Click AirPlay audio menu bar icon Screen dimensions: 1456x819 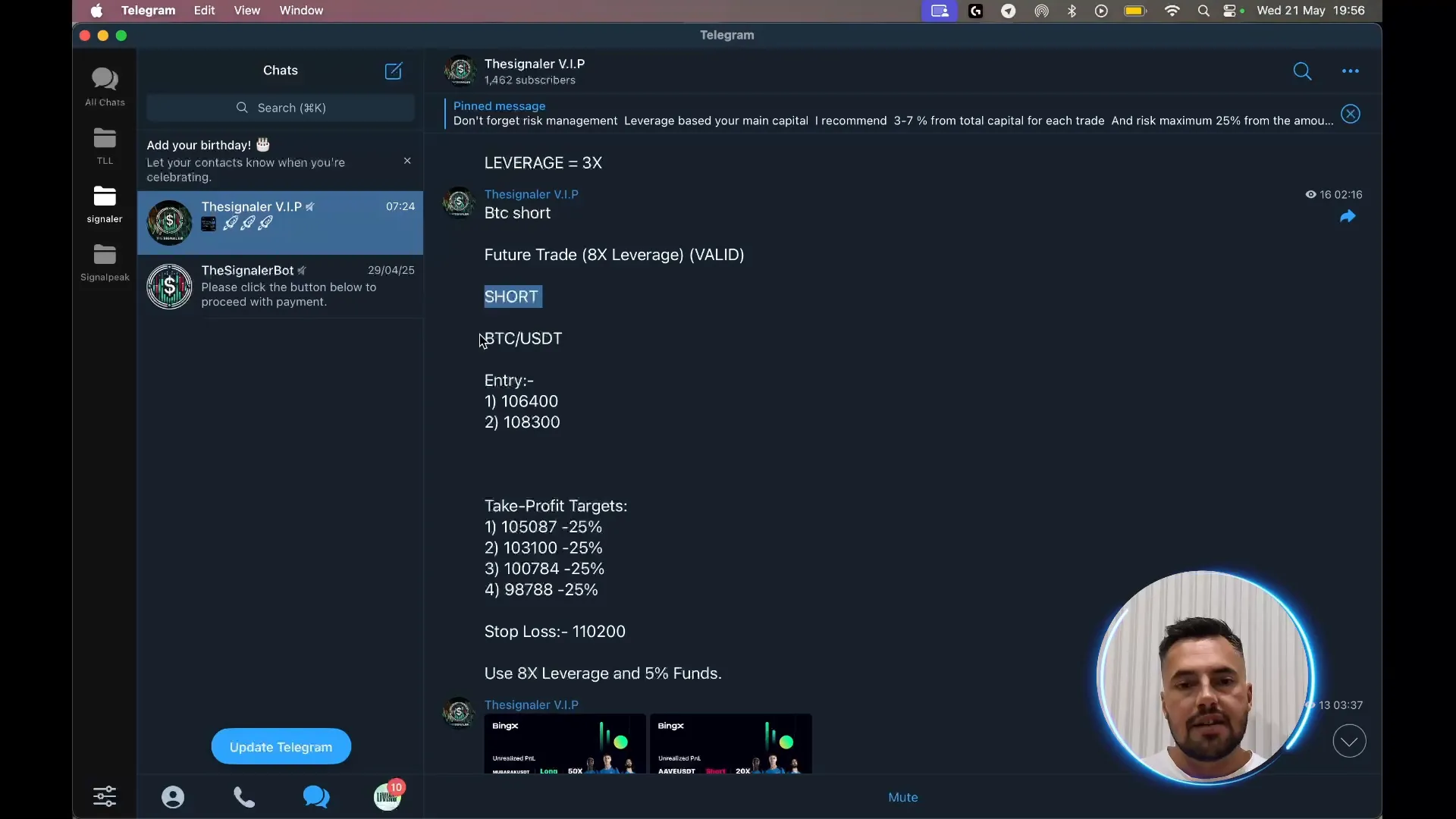click(1041, 11)
